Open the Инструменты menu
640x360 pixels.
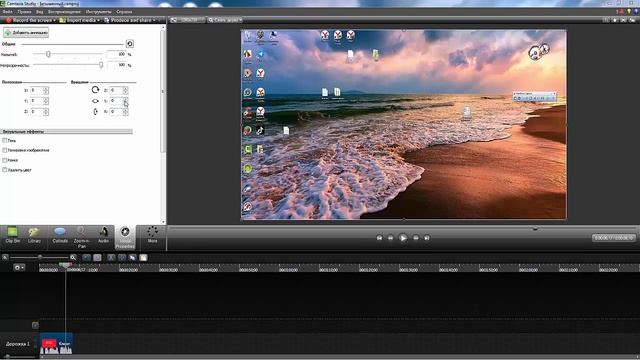point(99,12)
